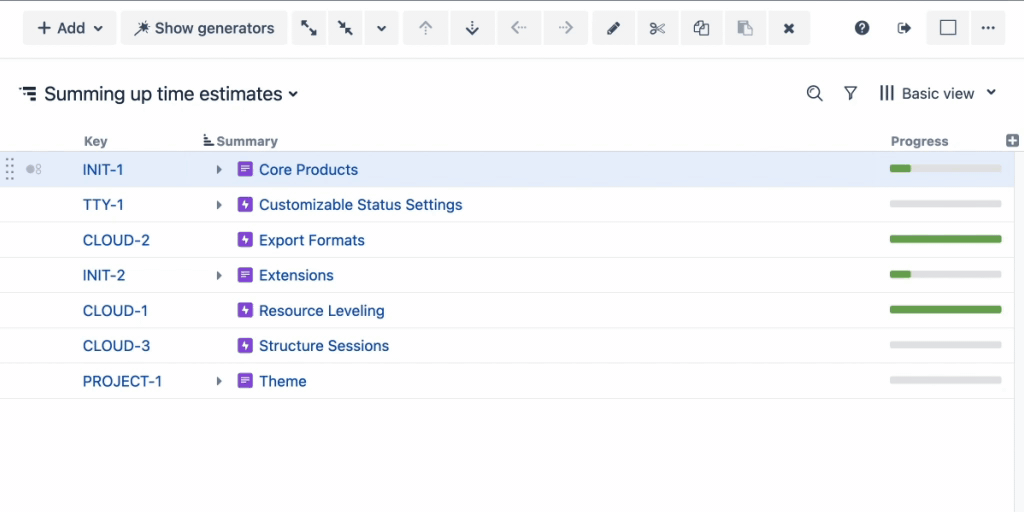This screenshot has width=1024, height=512.
Task: Toggle the layout panel square button
Action: click(948, 28)
